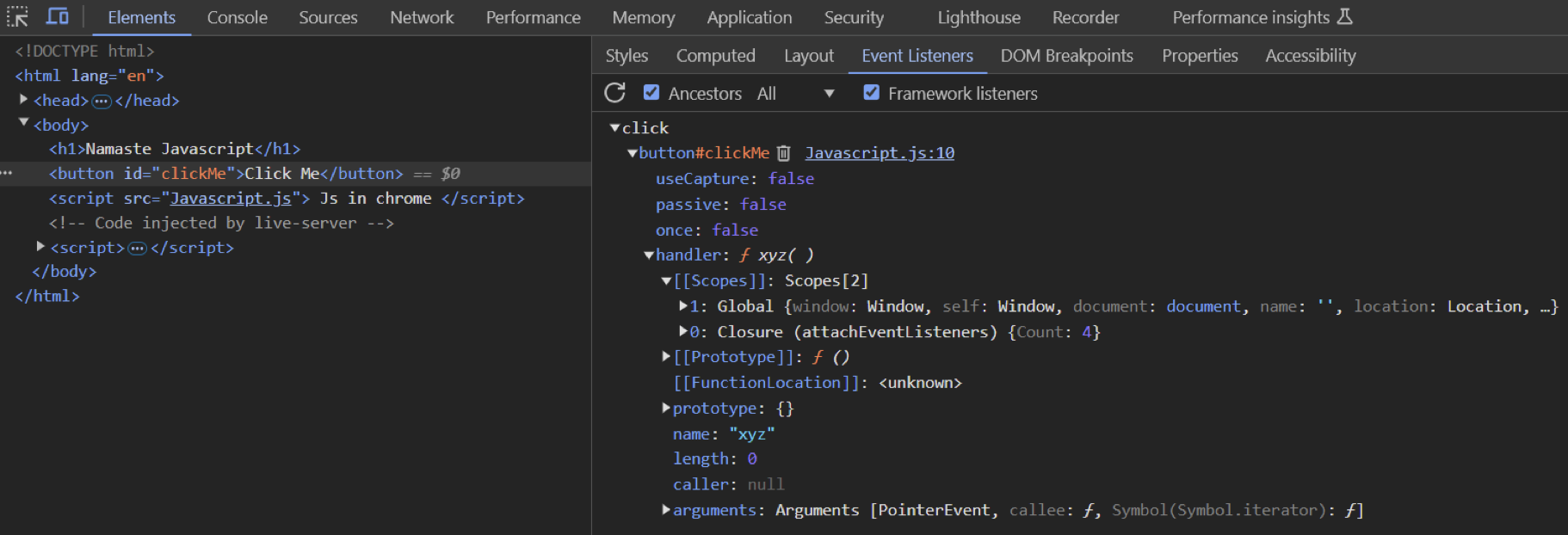The image size is (1568, 535).
Task: Click the length: 0 property
Action: point(715,459)
